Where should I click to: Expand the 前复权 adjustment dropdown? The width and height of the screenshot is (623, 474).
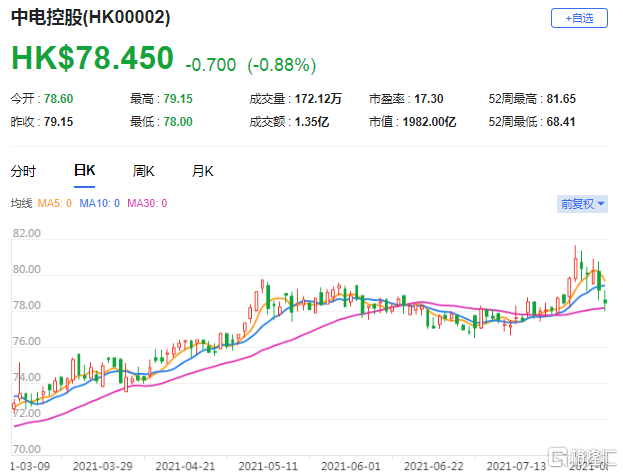pos(581,204)
